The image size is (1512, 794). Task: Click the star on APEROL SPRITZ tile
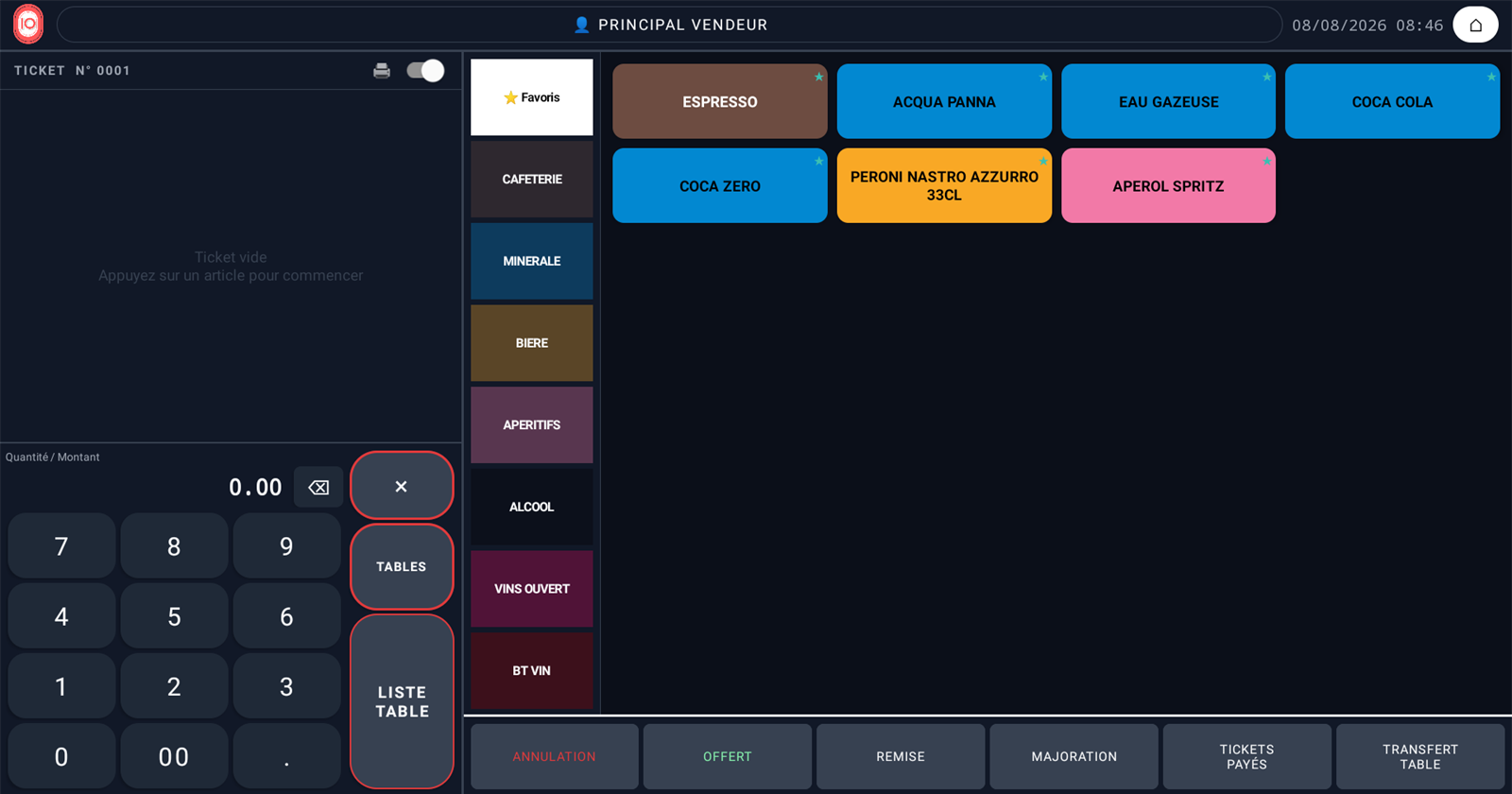click(x=1267, y=162)
